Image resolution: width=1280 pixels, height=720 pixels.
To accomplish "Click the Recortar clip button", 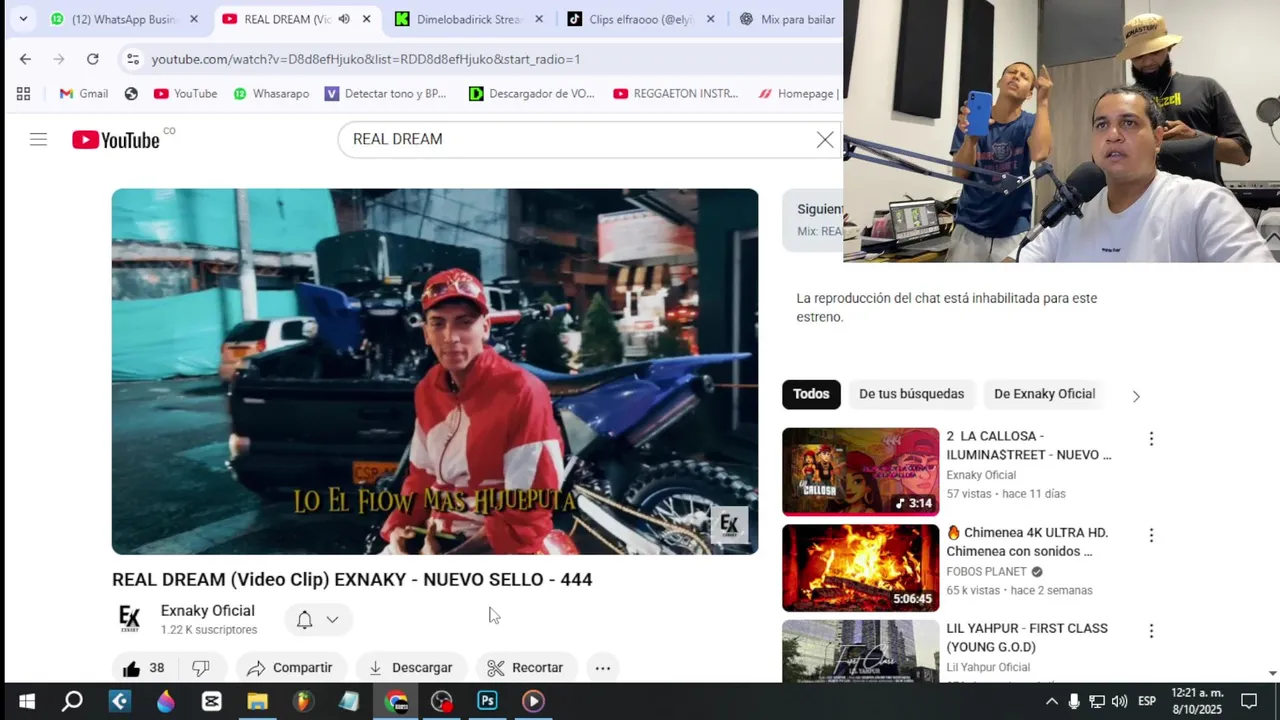I will point(525,668).
